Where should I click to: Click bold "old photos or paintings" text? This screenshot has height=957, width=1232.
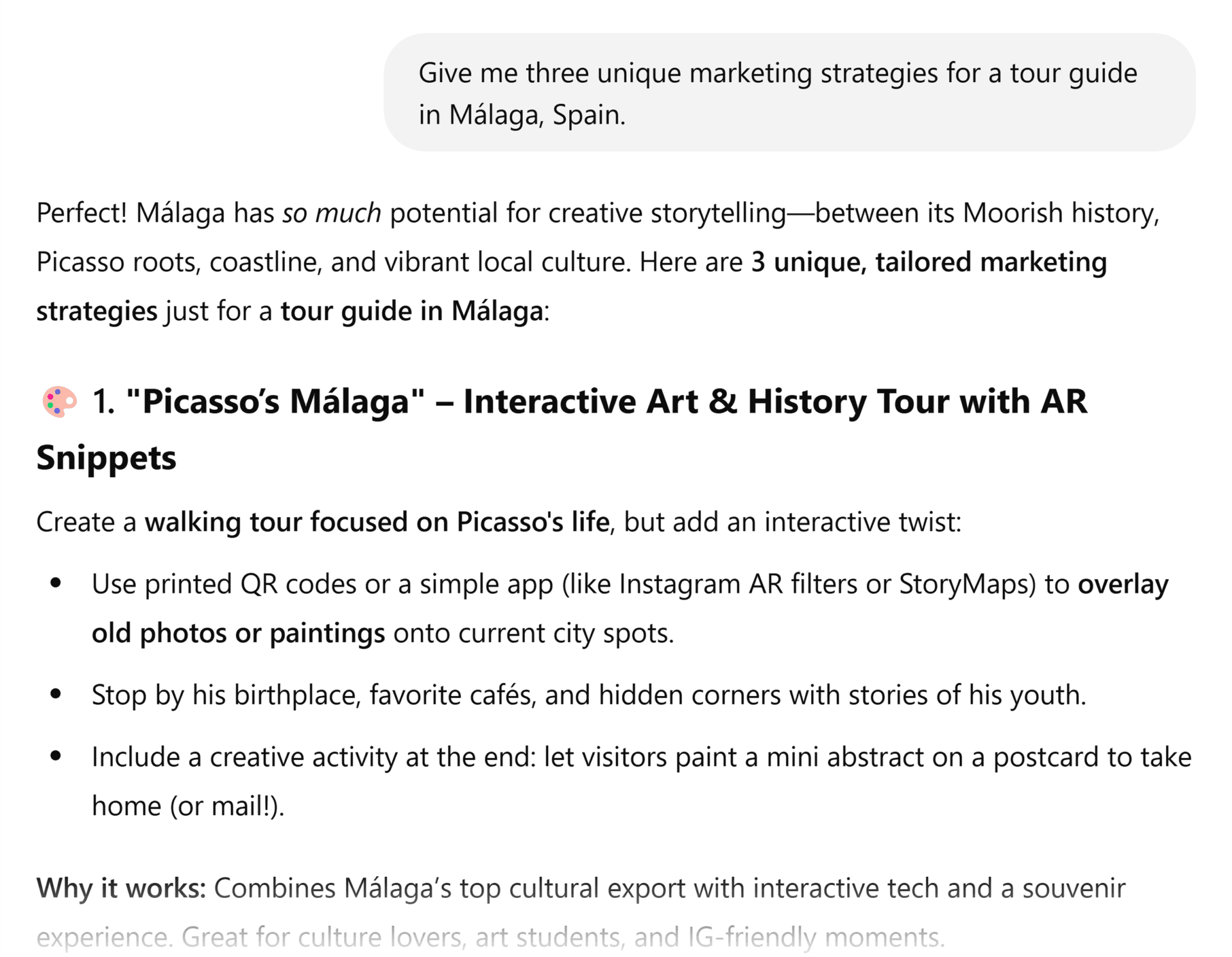(x=238, y=633)
